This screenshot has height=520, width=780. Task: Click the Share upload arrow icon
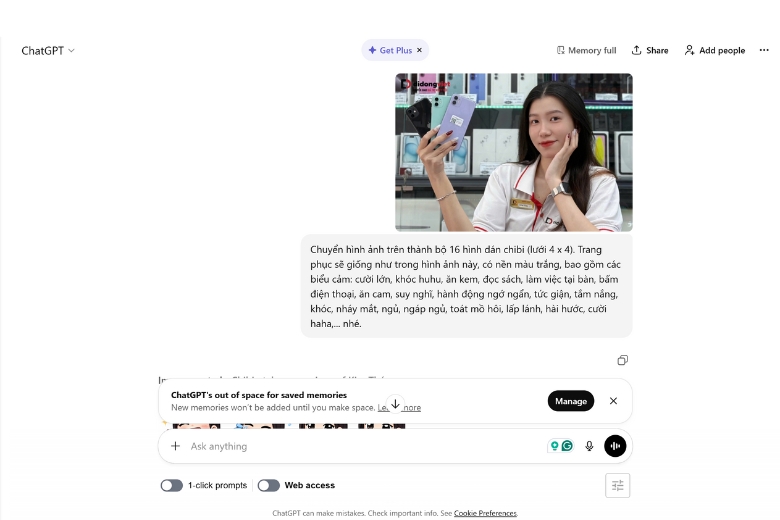[636, 50]
